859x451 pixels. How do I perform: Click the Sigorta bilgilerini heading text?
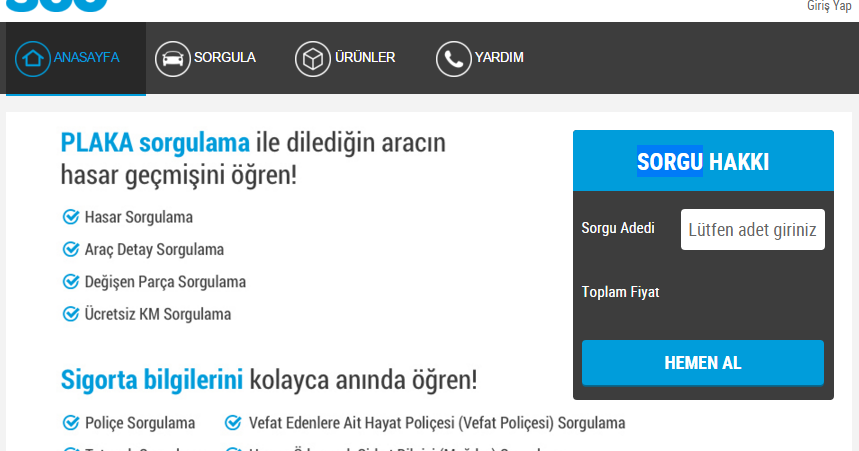click(152, 379)
